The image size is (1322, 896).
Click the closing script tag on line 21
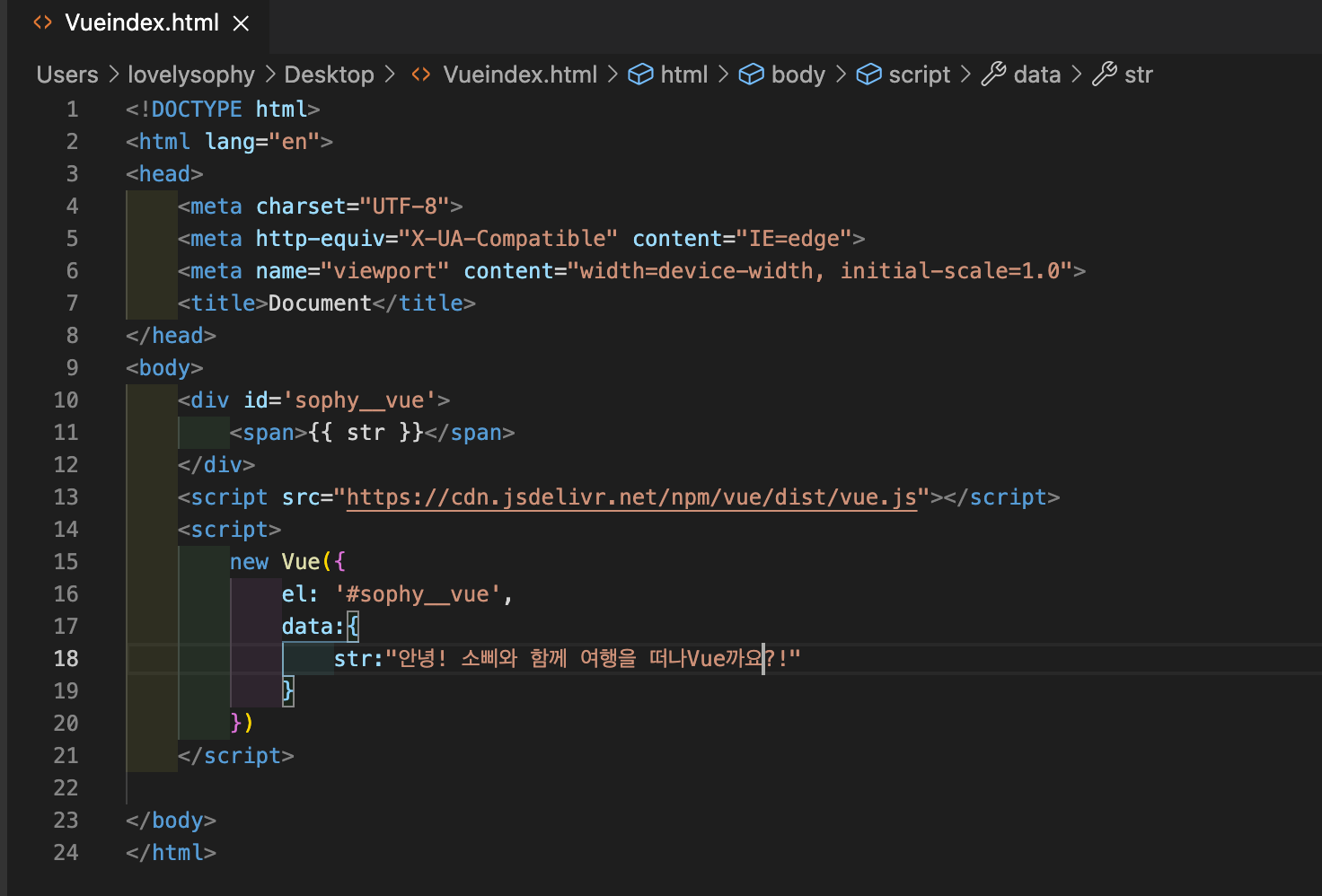pos(236,756)
